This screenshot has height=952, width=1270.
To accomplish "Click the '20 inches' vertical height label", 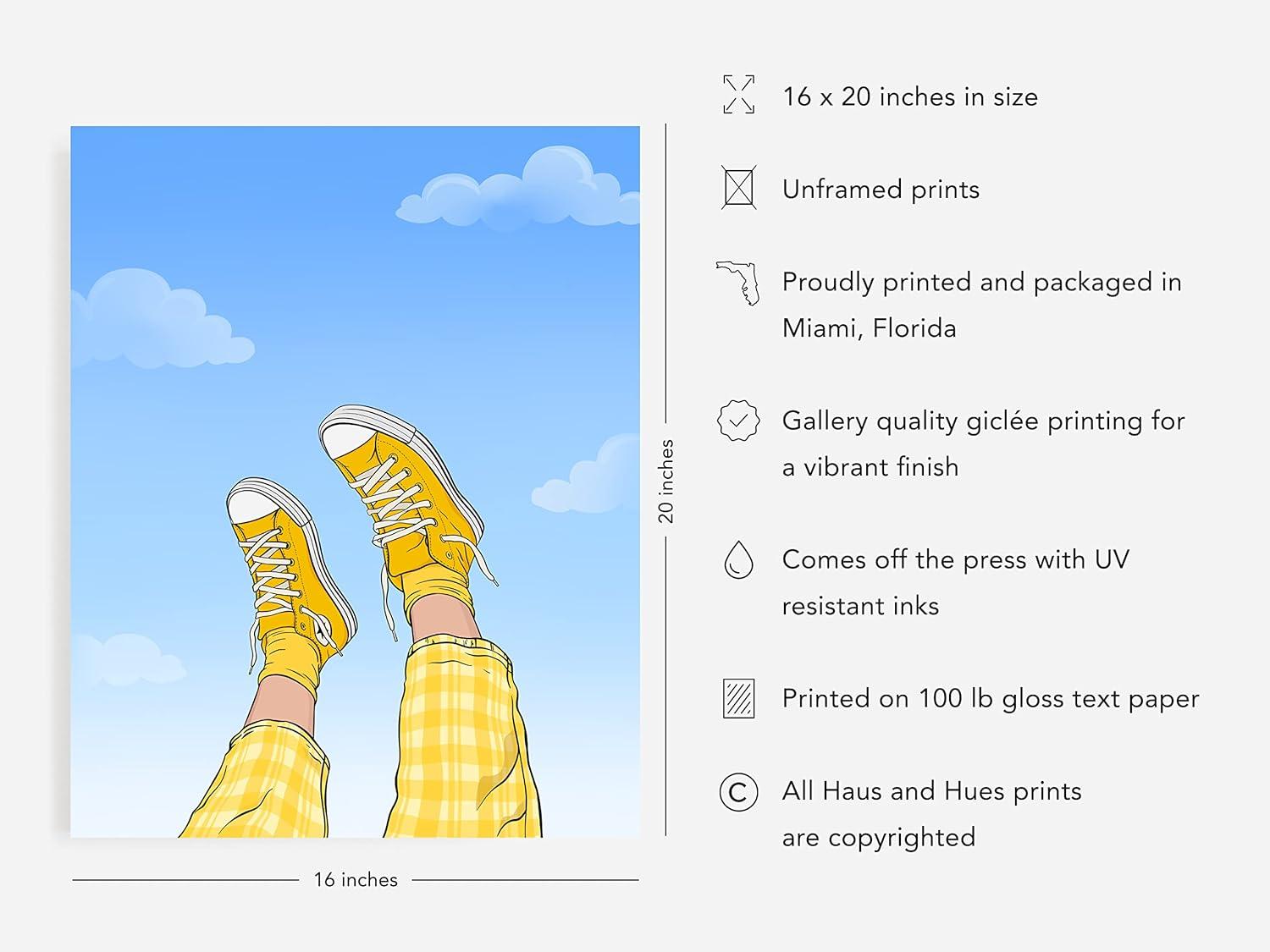I will 666,481.
